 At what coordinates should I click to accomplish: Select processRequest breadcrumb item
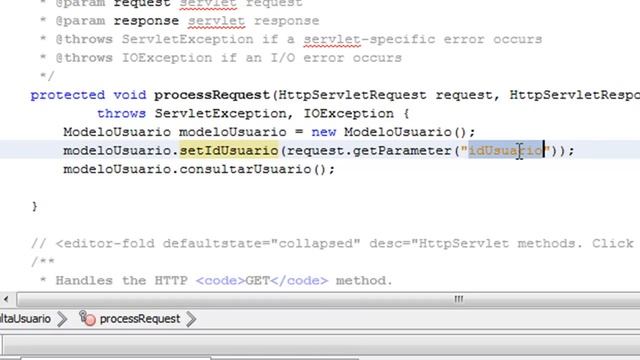point(140,319)
